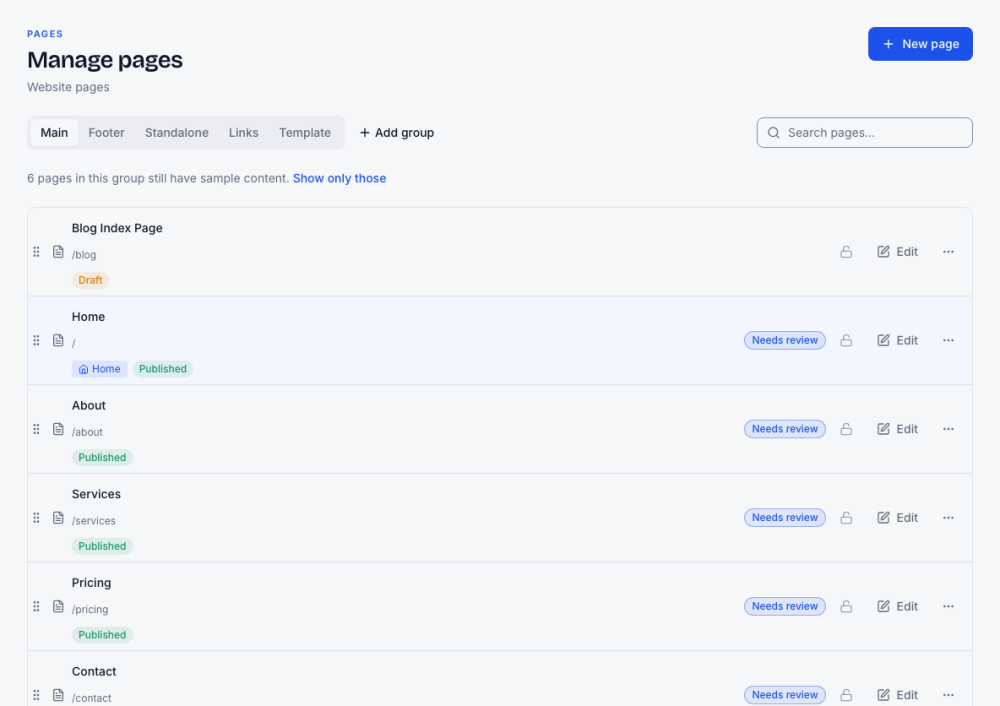This screenshot has height=706, width=1000.
Task: Toggle the lock on the Home page row
Action: 846,341
